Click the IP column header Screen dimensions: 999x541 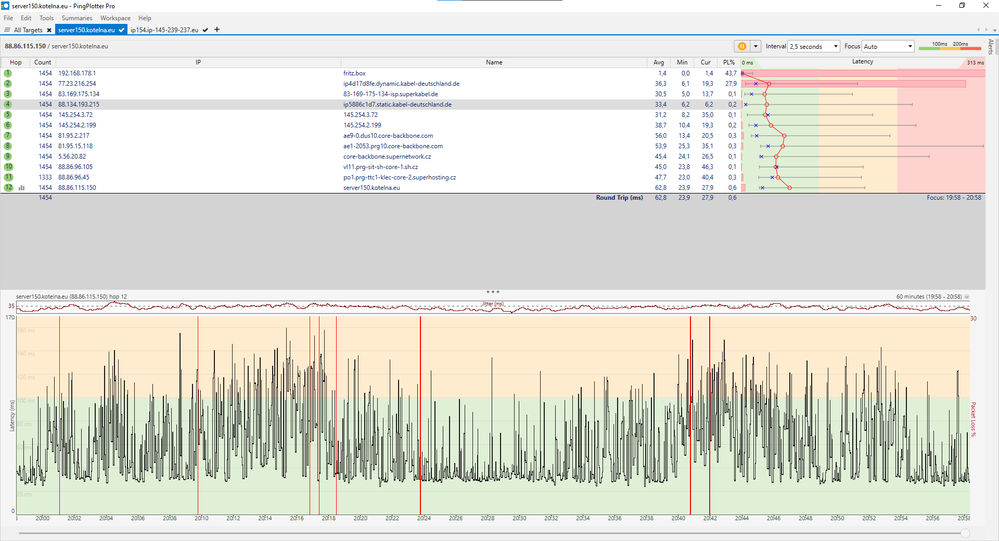(x=198, y=62)
